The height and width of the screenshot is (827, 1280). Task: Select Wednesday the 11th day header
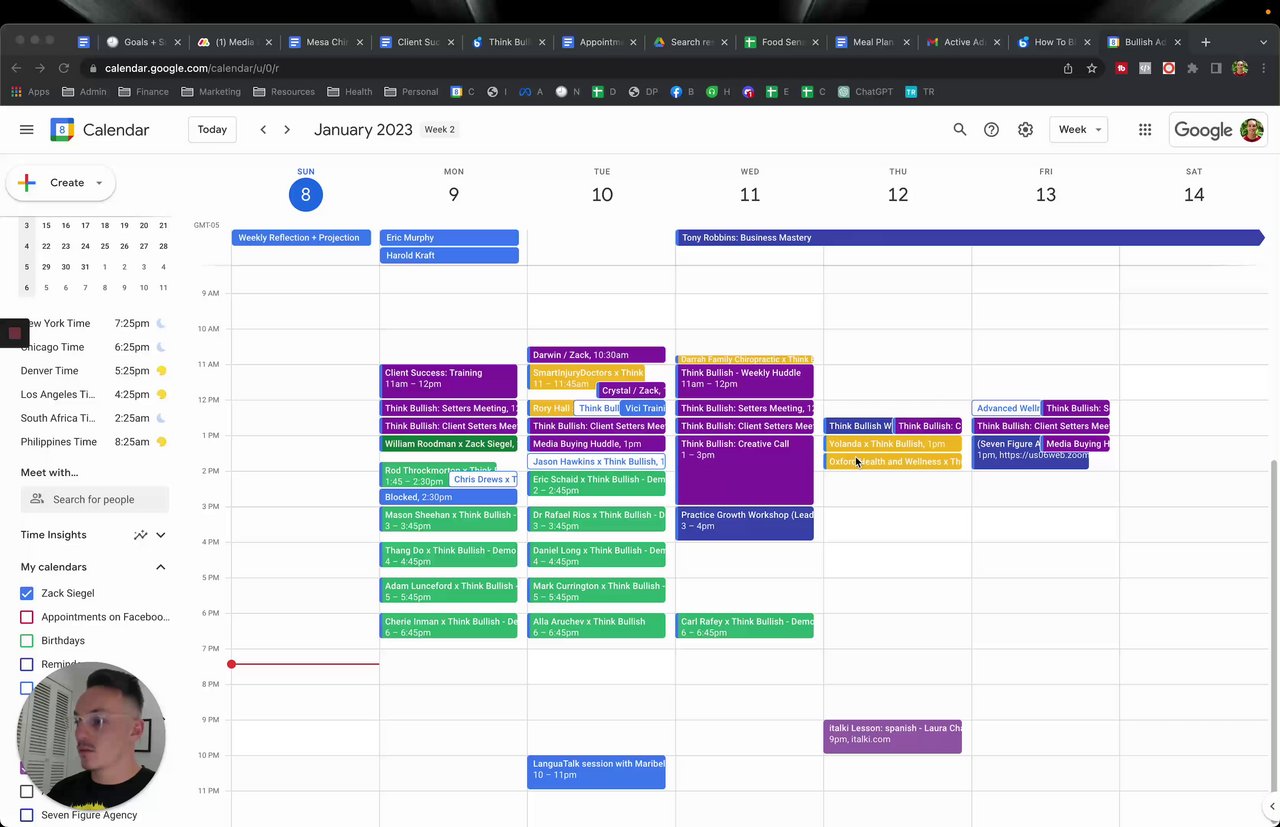[x=750, y=194]
